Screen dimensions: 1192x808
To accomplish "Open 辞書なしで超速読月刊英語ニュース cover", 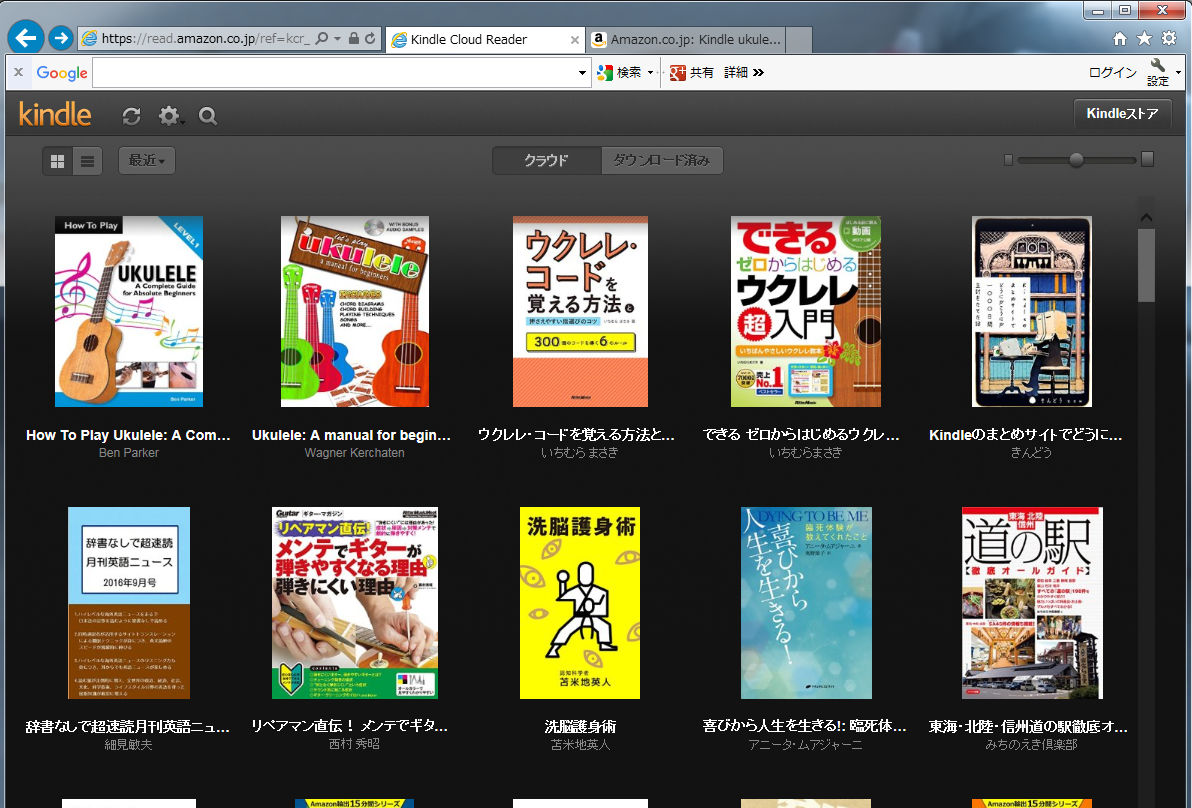I will (128, 603).
